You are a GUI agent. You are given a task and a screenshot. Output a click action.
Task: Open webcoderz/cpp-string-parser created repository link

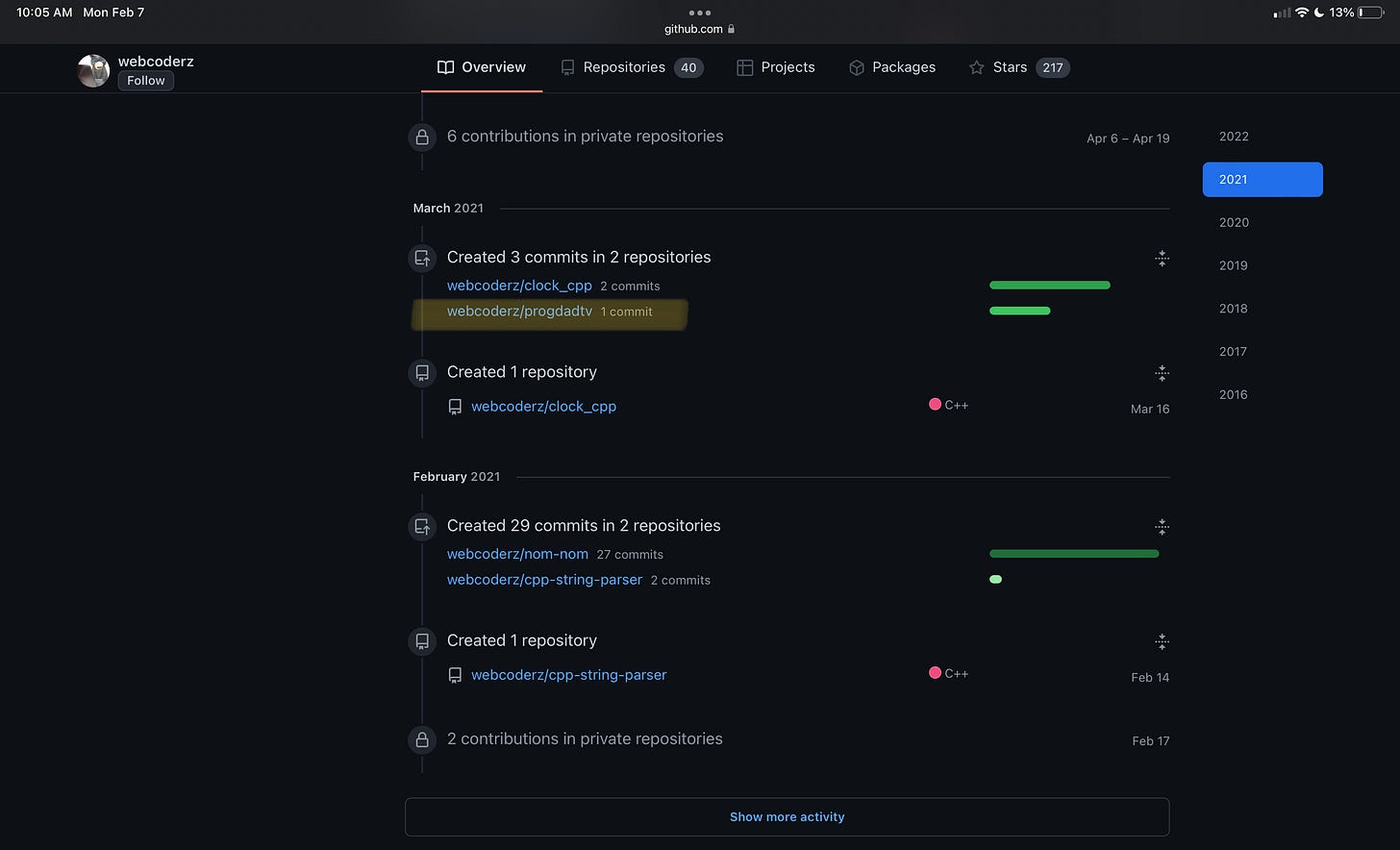point(568,675)
